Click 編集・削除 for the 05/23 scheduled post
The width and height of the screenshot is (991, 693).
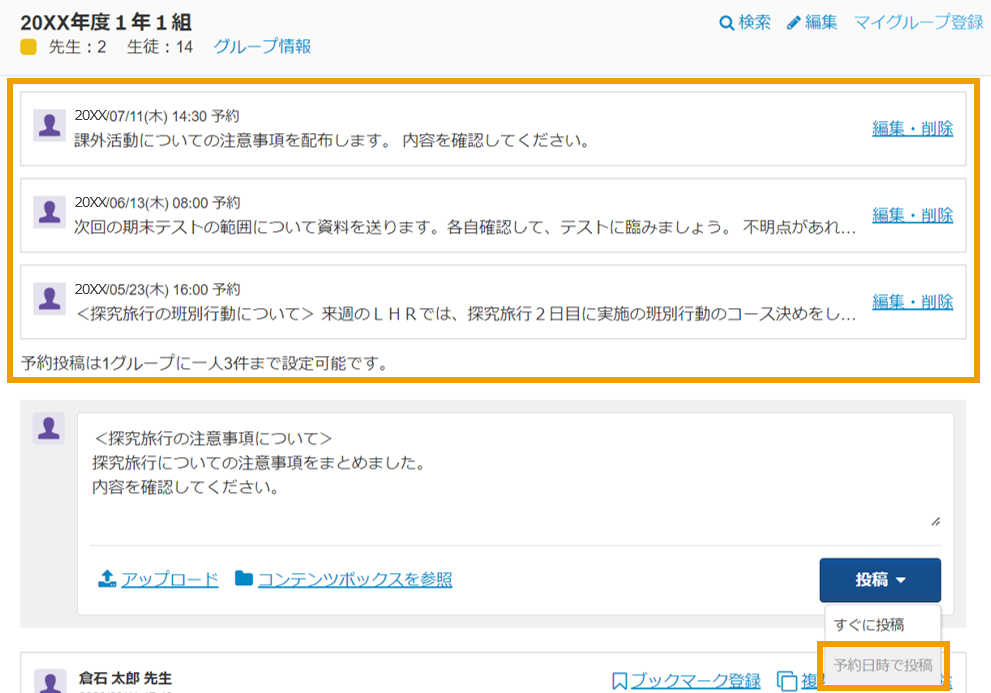(x=913, y=302)
